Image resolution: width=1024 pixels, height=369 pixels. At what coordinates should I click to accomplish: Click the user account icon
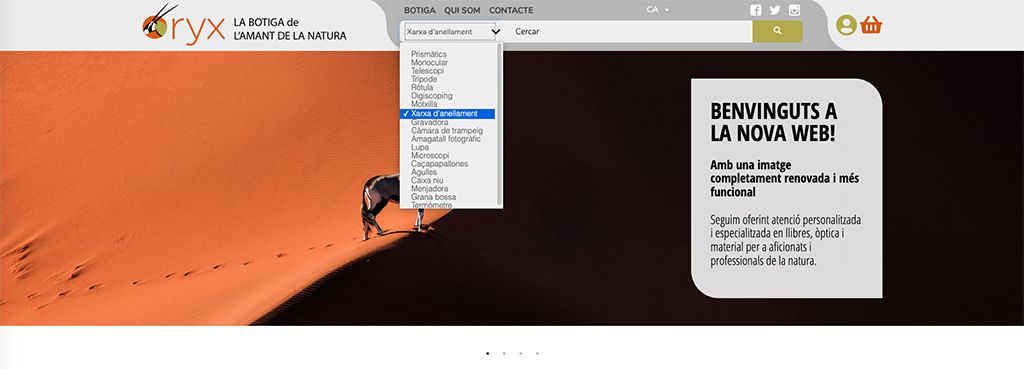click(846, 25)
